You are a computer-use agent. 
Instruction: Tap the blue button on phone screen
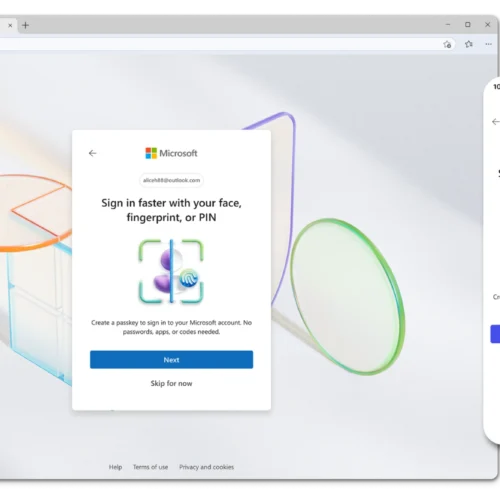[495, 334]
